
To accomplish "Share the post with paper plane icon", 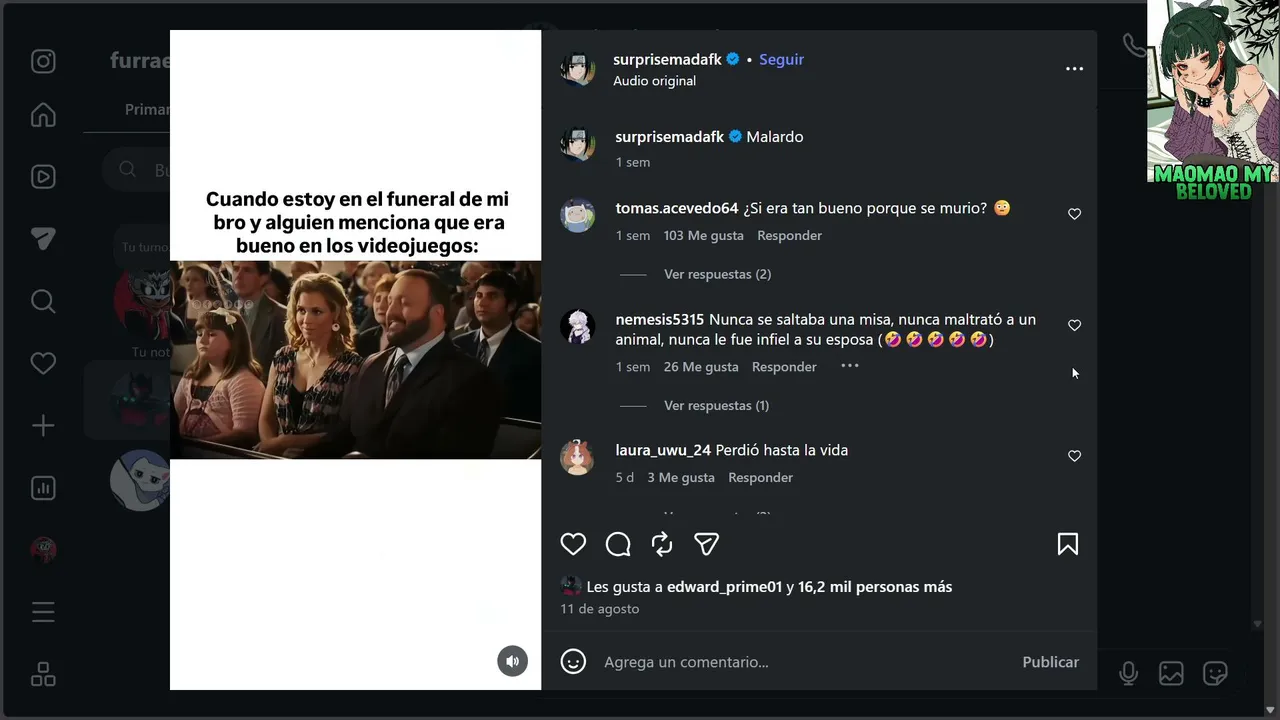I will [x=707, y=544].
